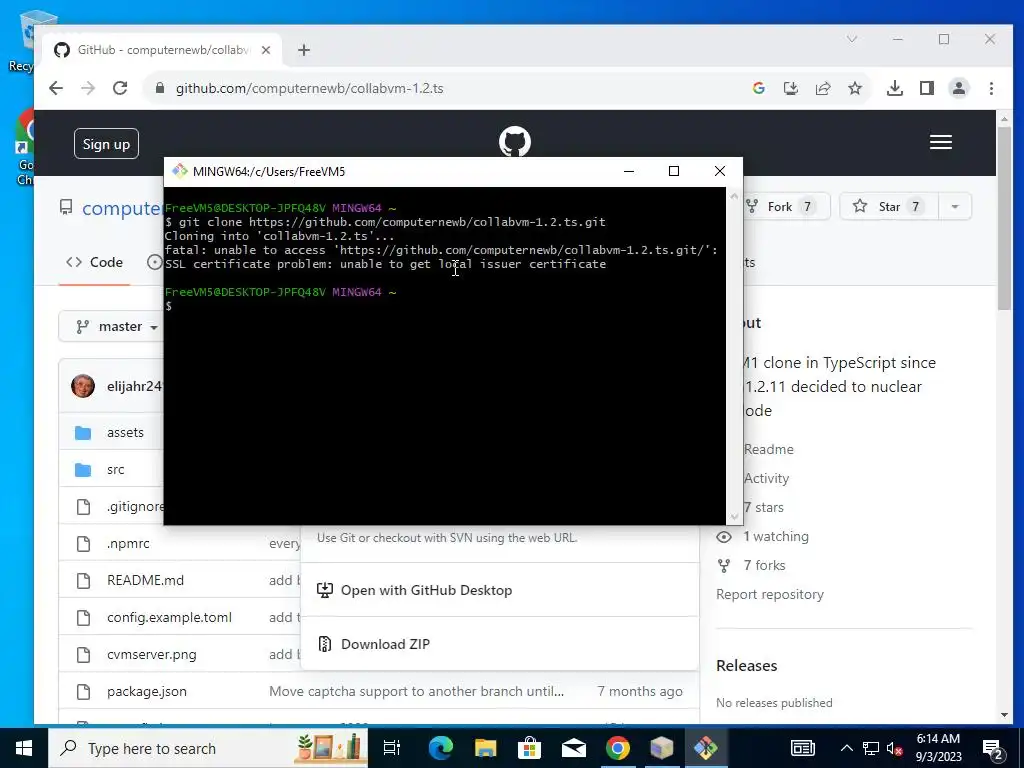Click the taskbar search box
The height and width of the screenshot is (768, 1024).
point(208,748)
